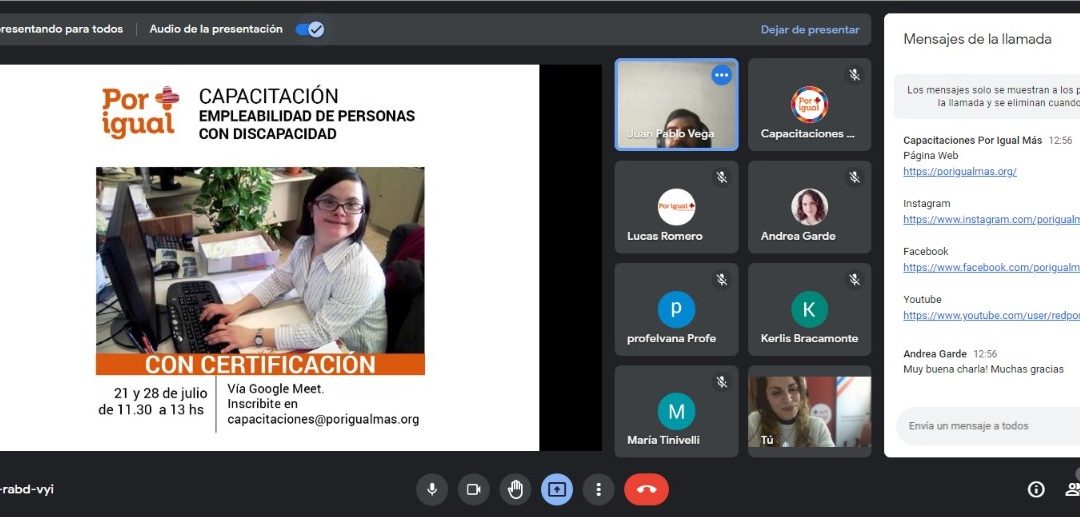Click the María Tinivelli name label
Image resolution: width=1080 pixels, height=517 pixels.
click(663, 440)
